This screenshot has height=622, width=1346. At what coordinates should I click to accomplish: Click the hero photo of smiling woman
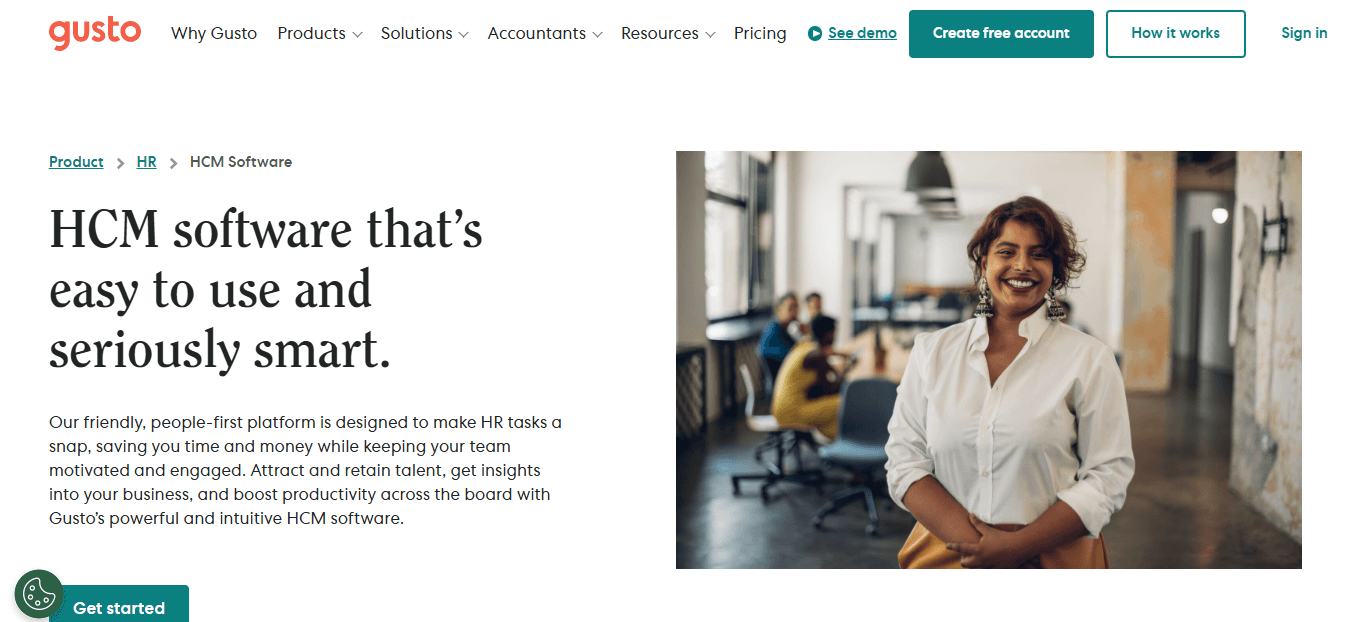coord(989,360)
